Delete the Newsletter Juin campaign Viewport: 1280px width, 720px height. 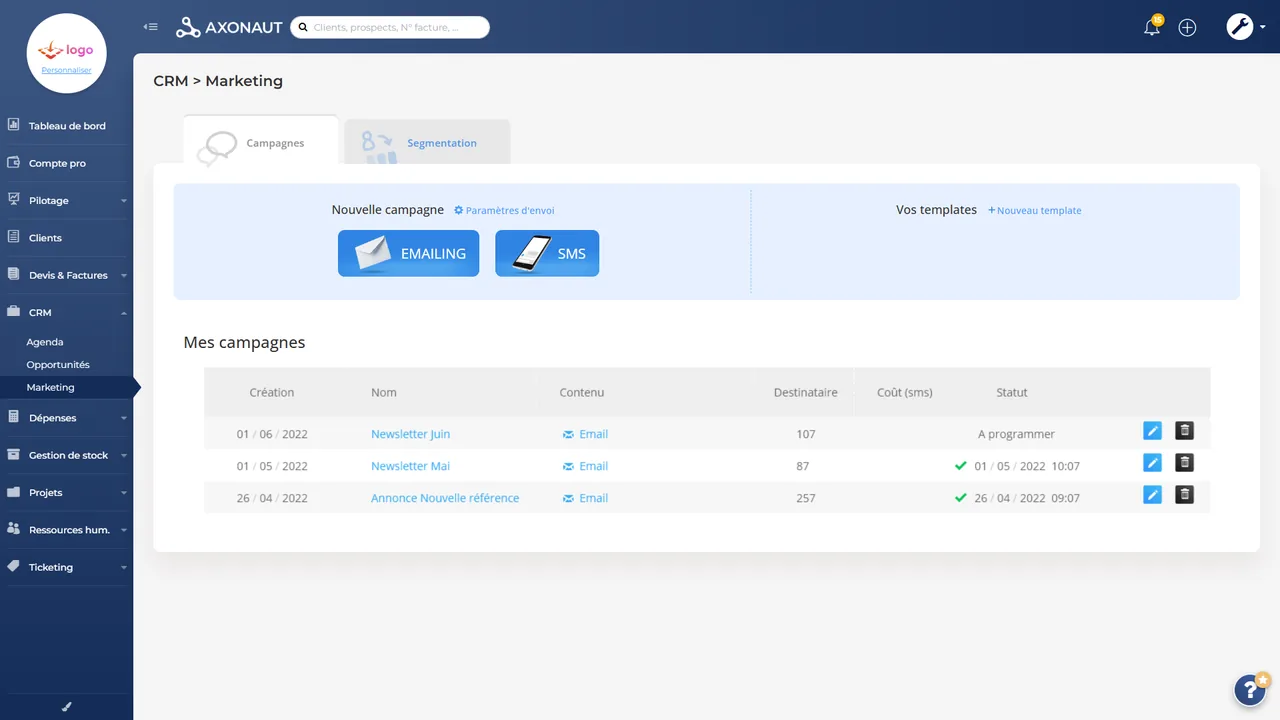1184,431
